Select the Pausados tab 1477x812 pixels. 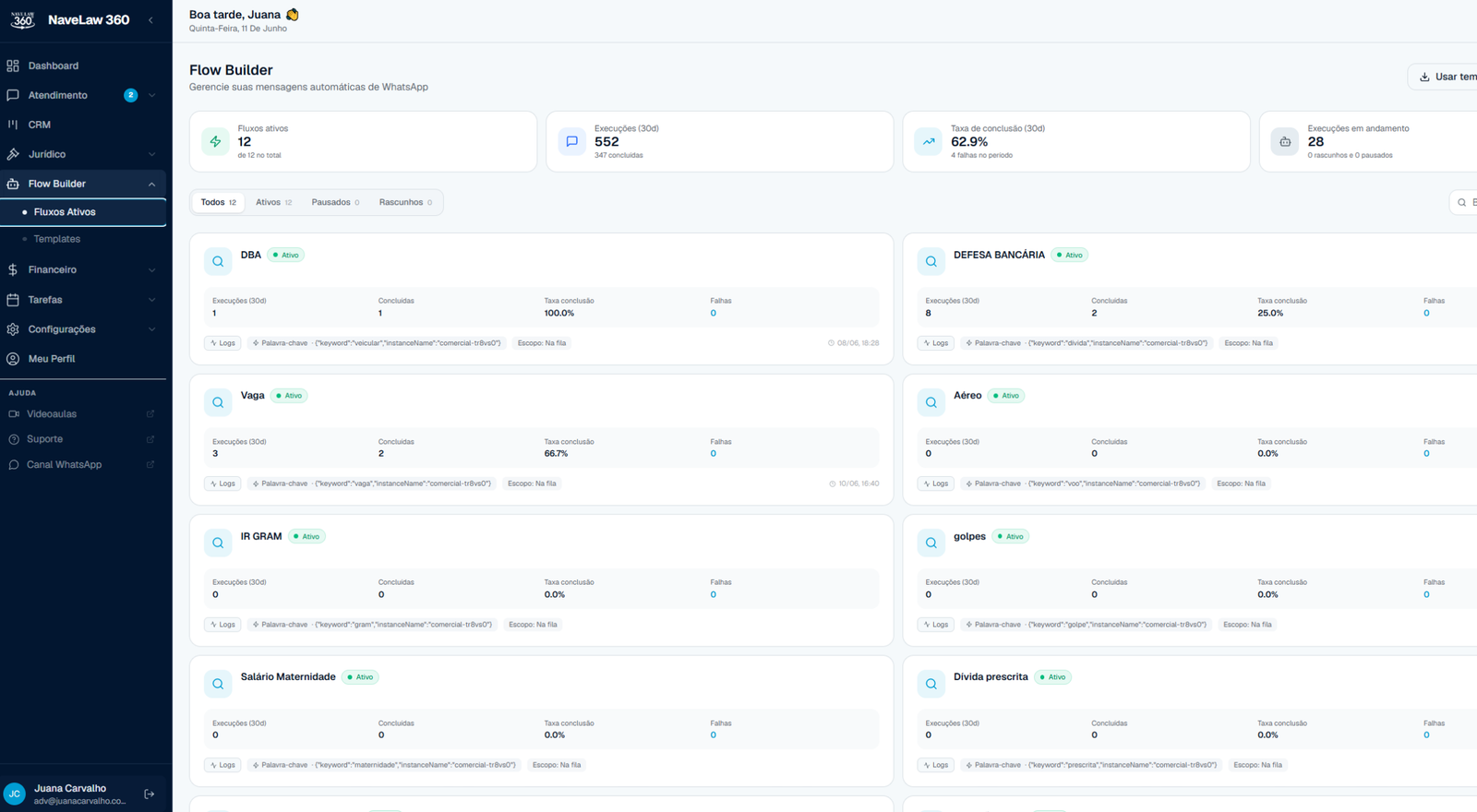coord(335,202)
